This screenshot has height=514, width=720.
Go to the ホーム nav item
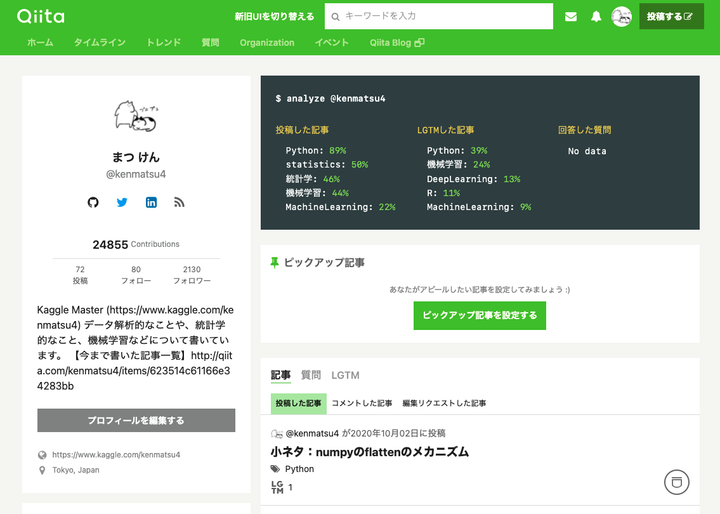(x=40, y=43)
